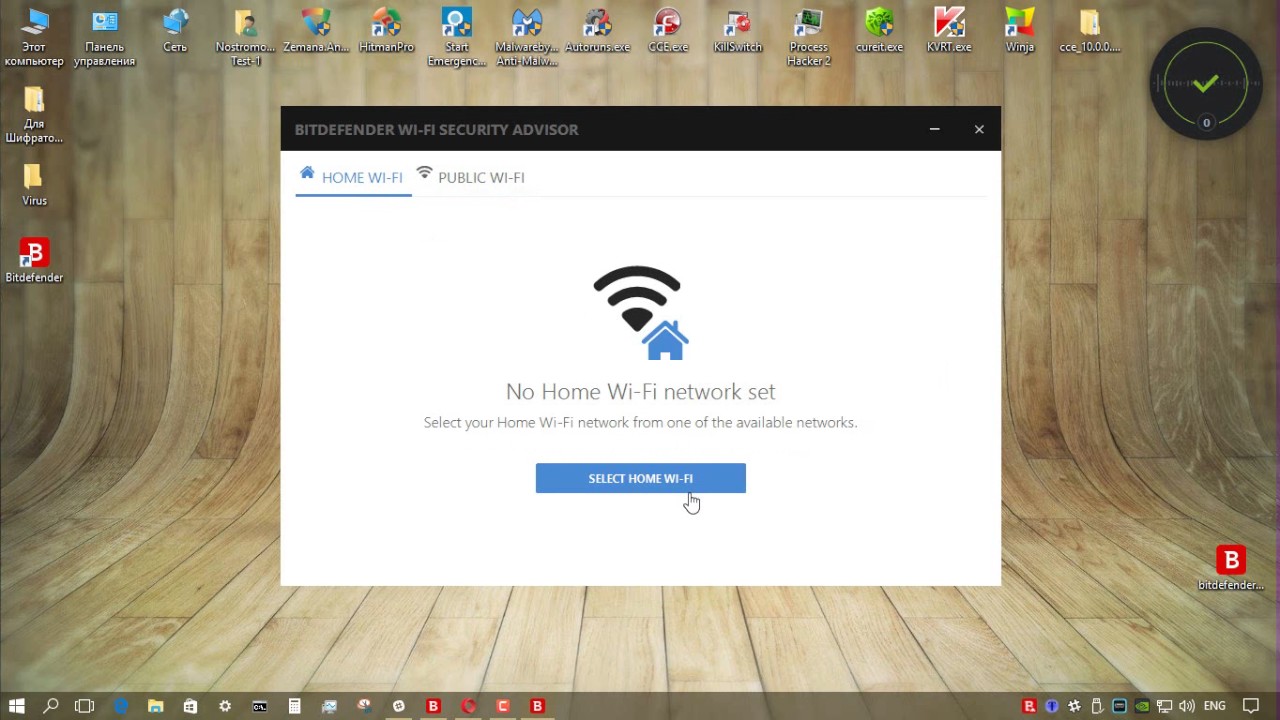Click the Select Home Wi-Fi button
The image size is (1280, 720).
click(x=640, y=478)
